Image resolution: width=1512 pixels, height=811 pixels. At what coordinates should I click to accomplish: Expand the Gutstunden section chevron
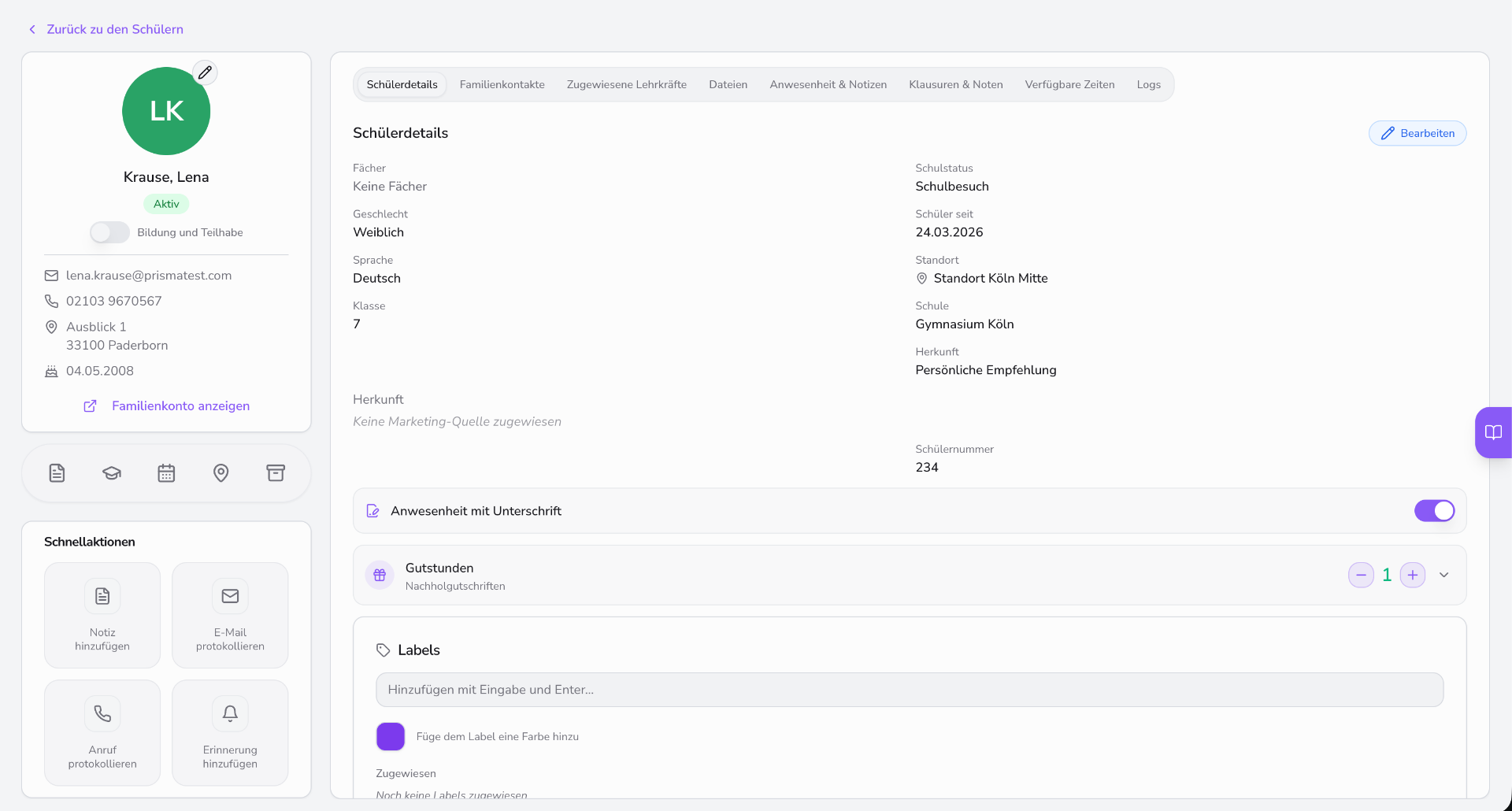[1444, 575]
